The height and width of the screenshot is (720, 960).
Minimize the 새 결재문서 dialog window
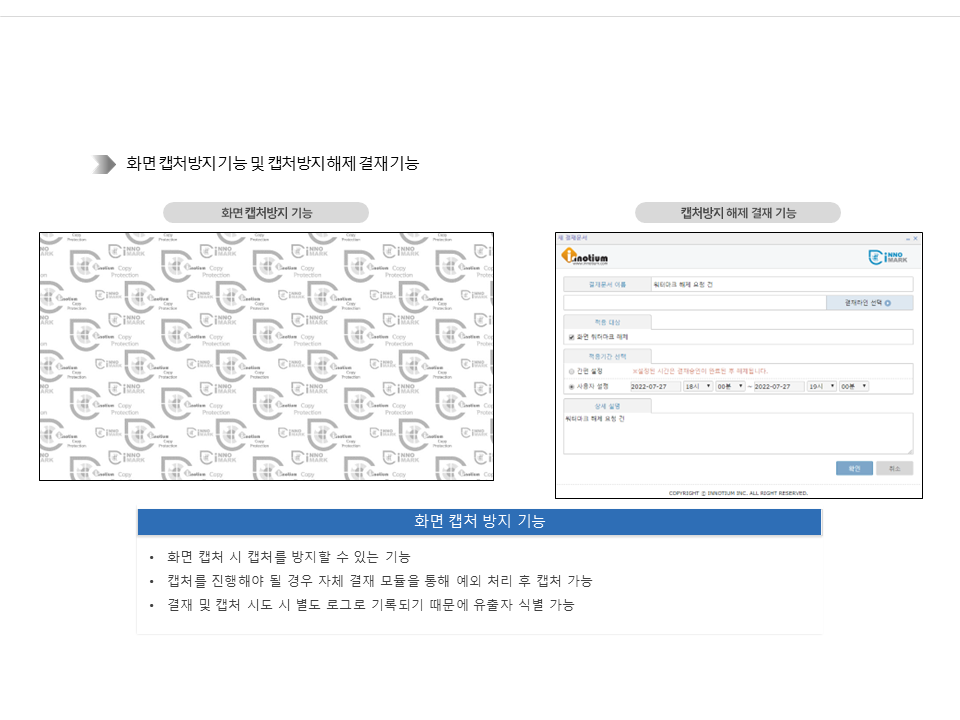pyautogui.click(x=907, y=238)
